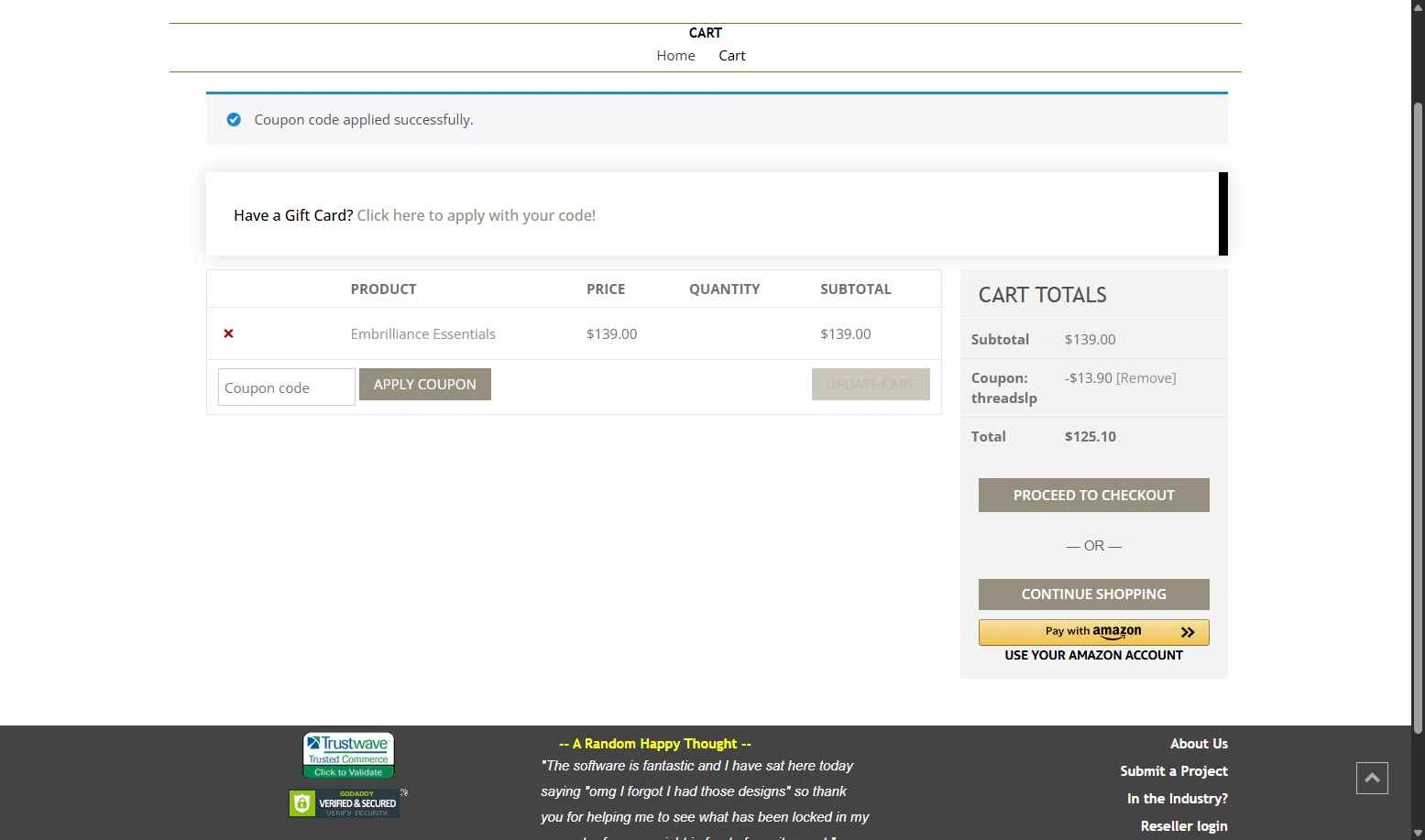Click the scroll-to-top arrow button
This screenshot has width=1425, height=840.
coord(1372,778)
